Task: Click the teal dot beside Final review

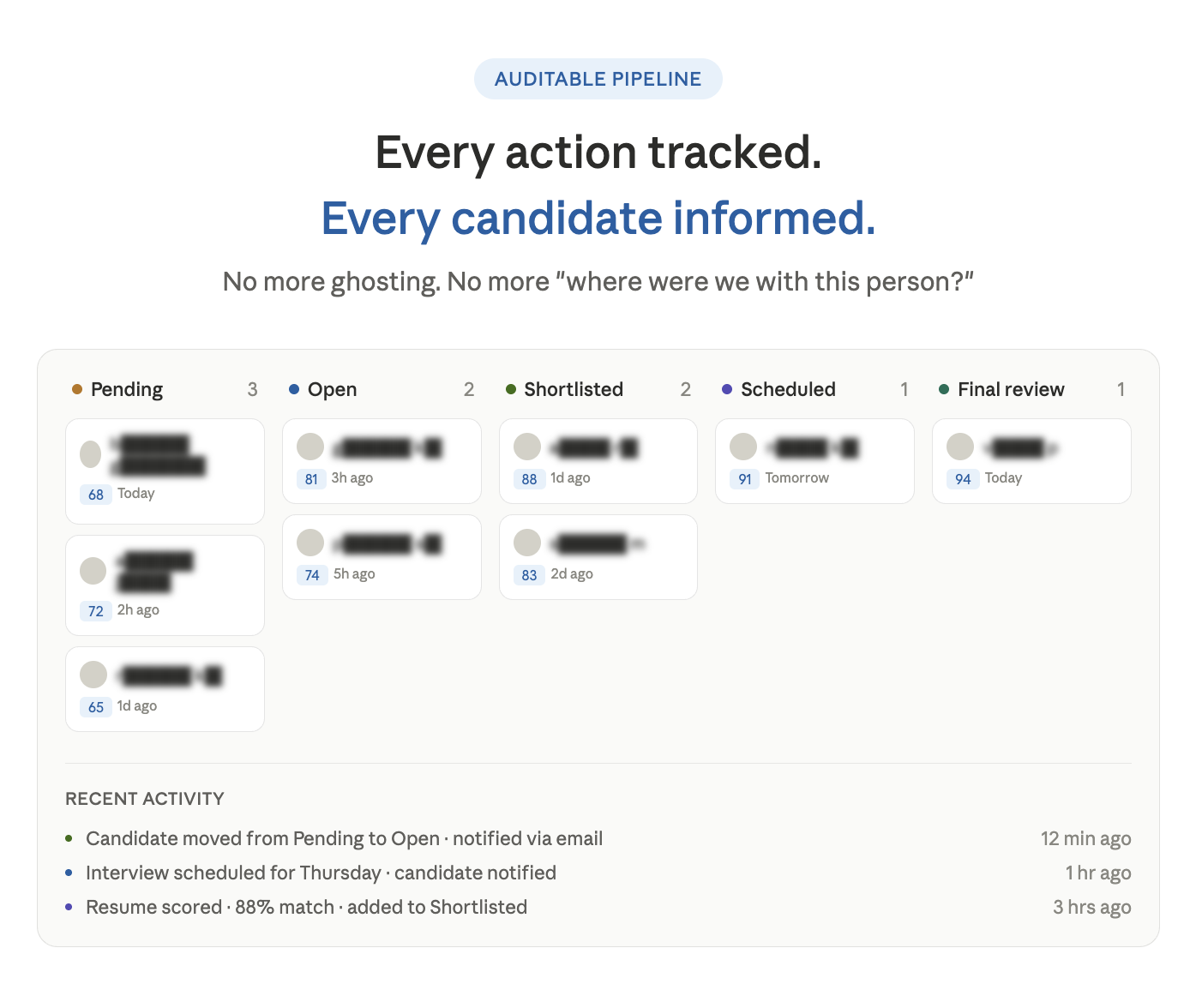Action: (x=944, y=389)
